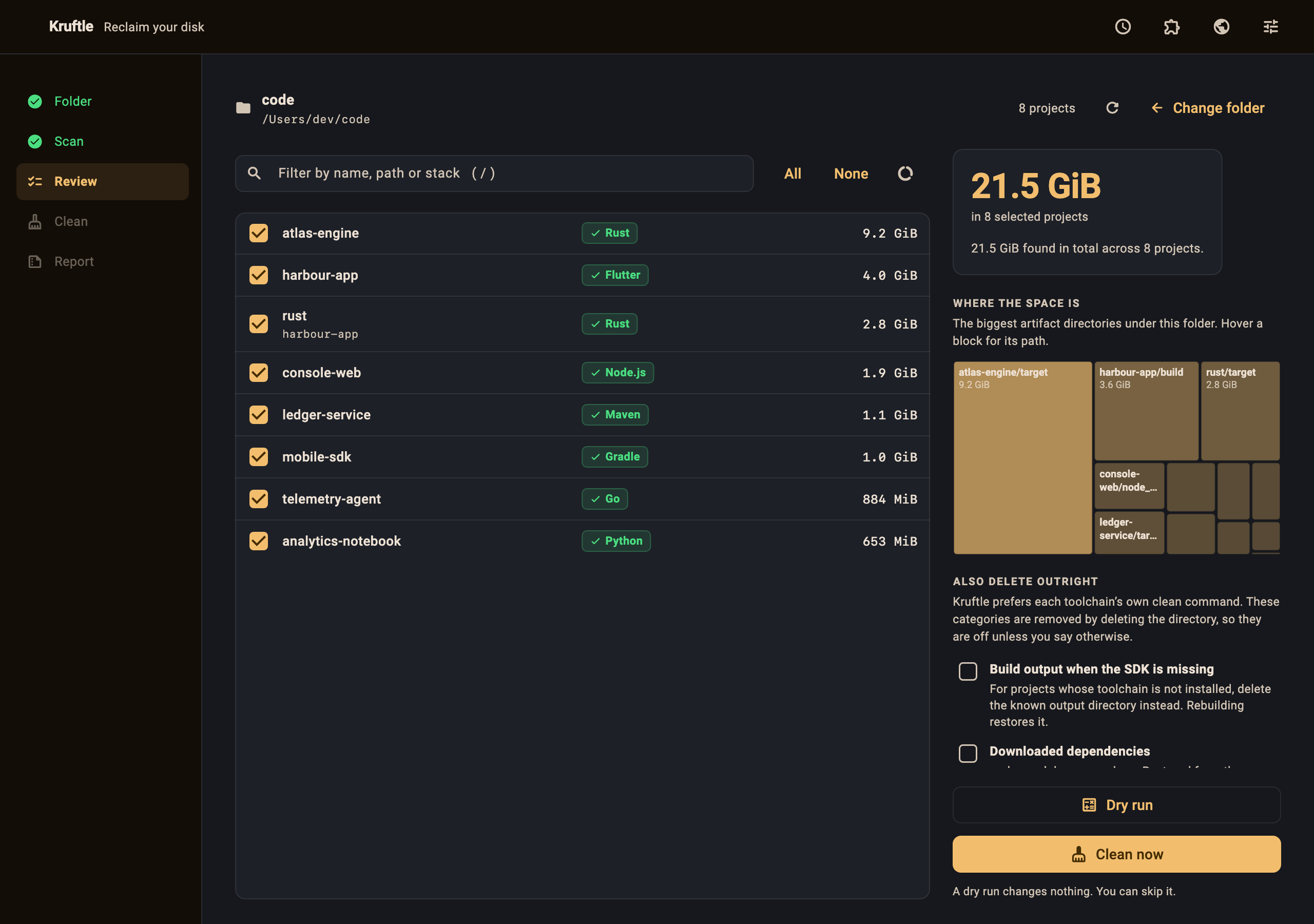The width and height of the screenshot is (1314, 924).
Task: Click the atlas-engine/target treemap block
Action: tap(1022, 458)
